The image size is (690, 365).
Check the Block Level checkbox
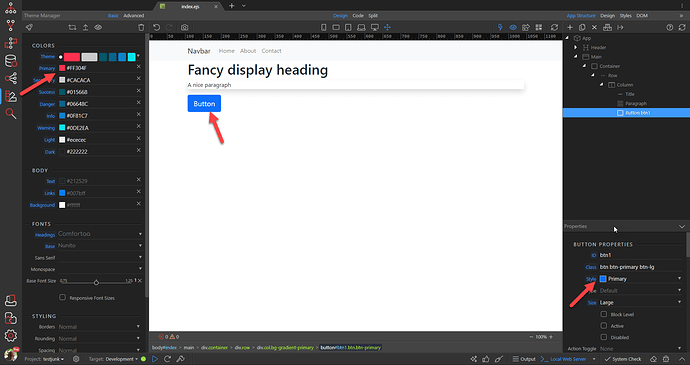[x=604, y=314]
